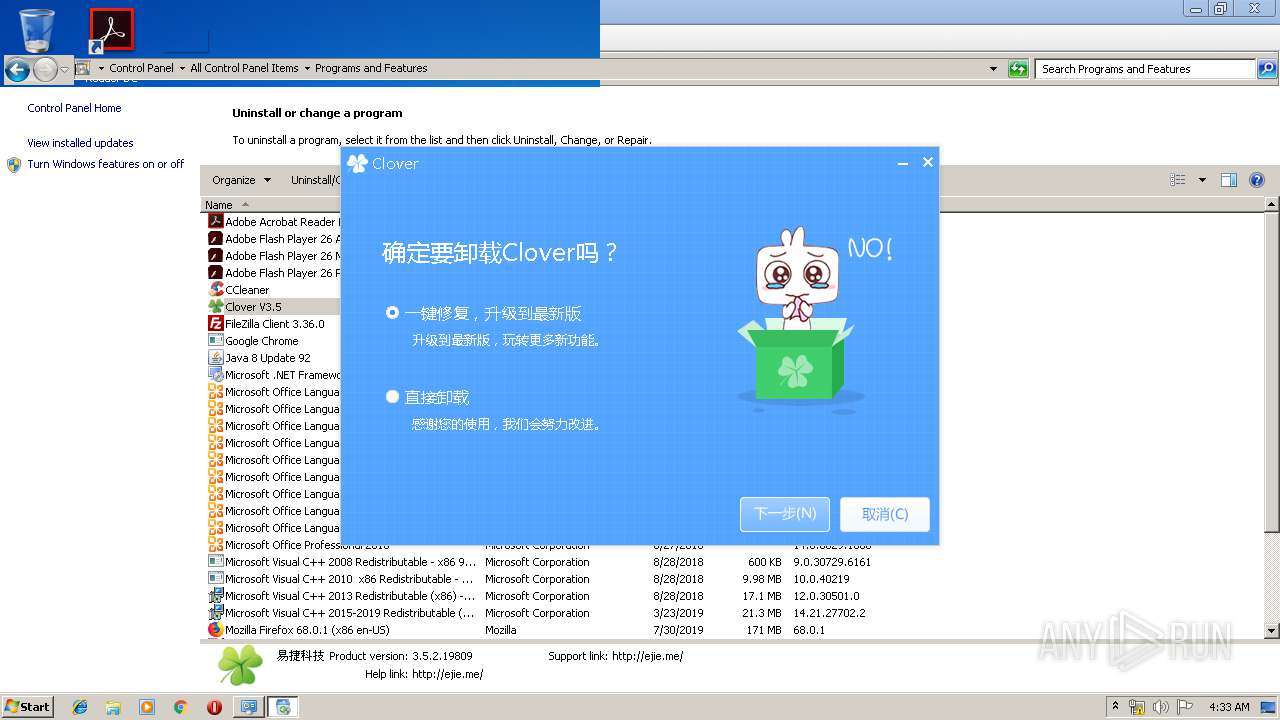Minimize the Clover uninstall dialog
The image size is (1280, 720).
(903, 163)
